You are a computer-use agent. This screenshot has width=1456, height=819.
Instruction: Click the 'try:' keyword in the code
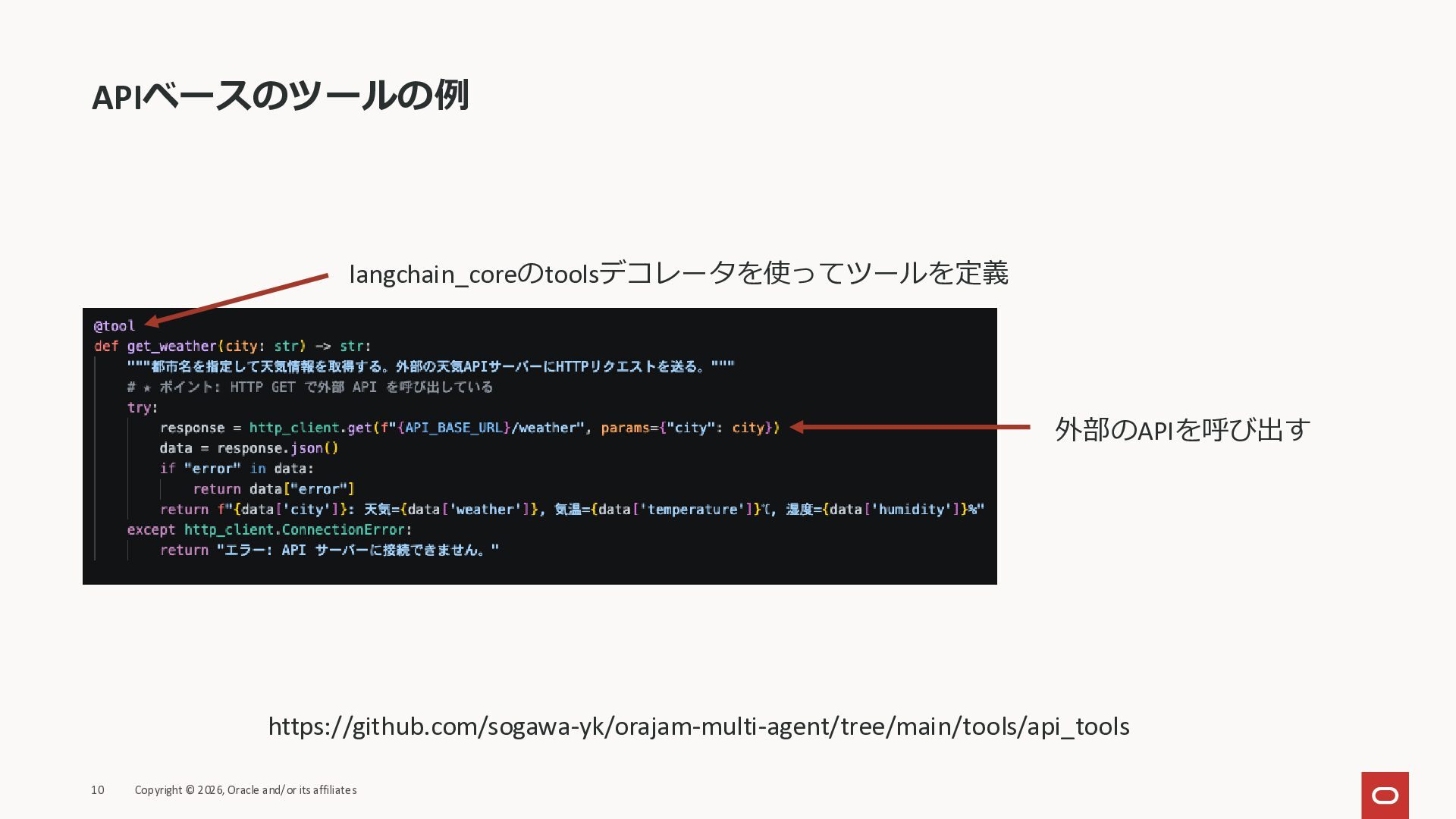click(x=142, y=408)
